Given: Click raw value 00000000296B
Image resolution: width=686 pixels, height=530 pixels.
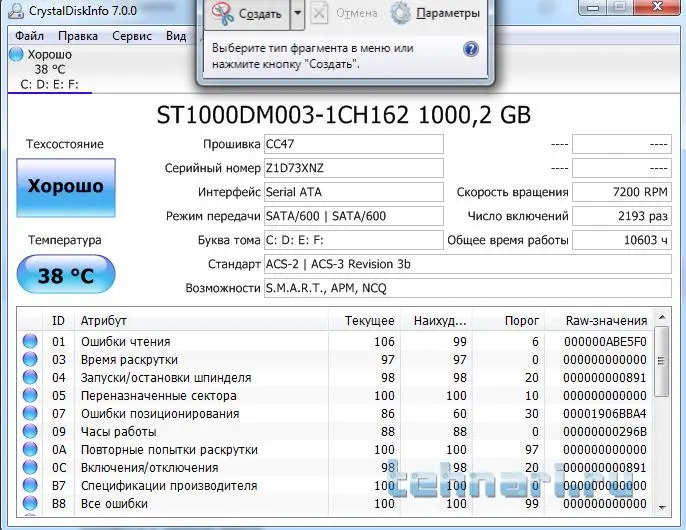Looking at the screenshot, I should coord(605,431).
